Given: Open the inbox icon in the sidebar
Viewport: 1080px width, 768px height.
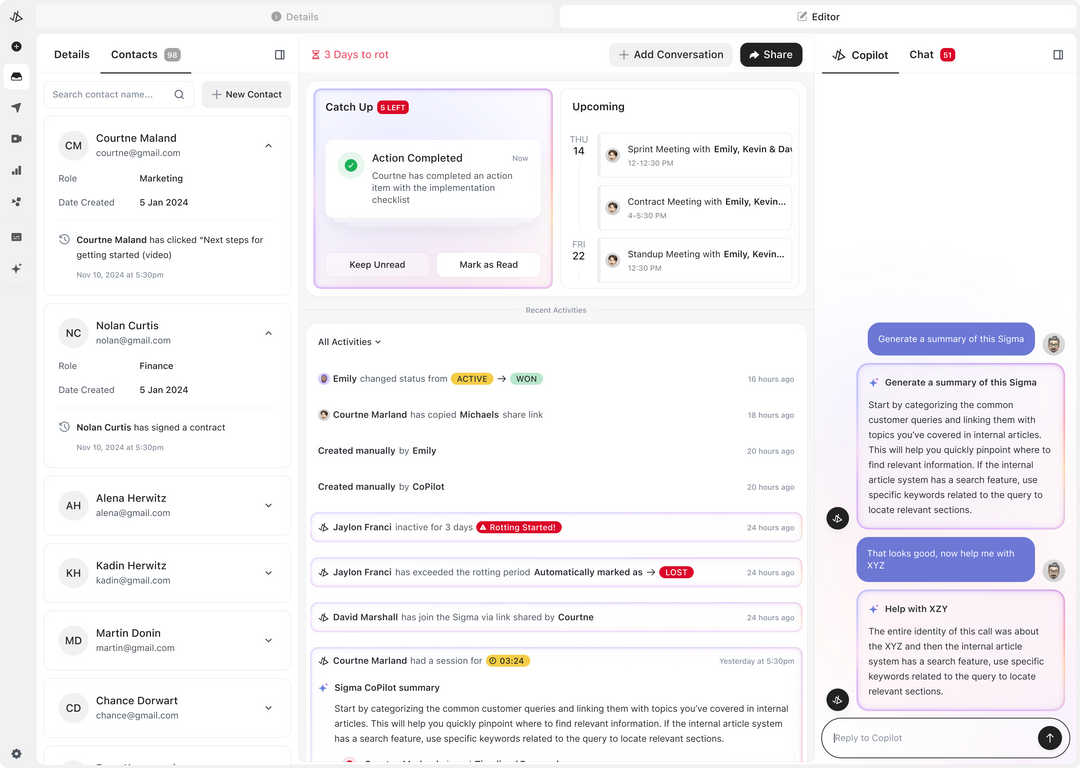Looking at the screenshot, I should tap(16, 77).
